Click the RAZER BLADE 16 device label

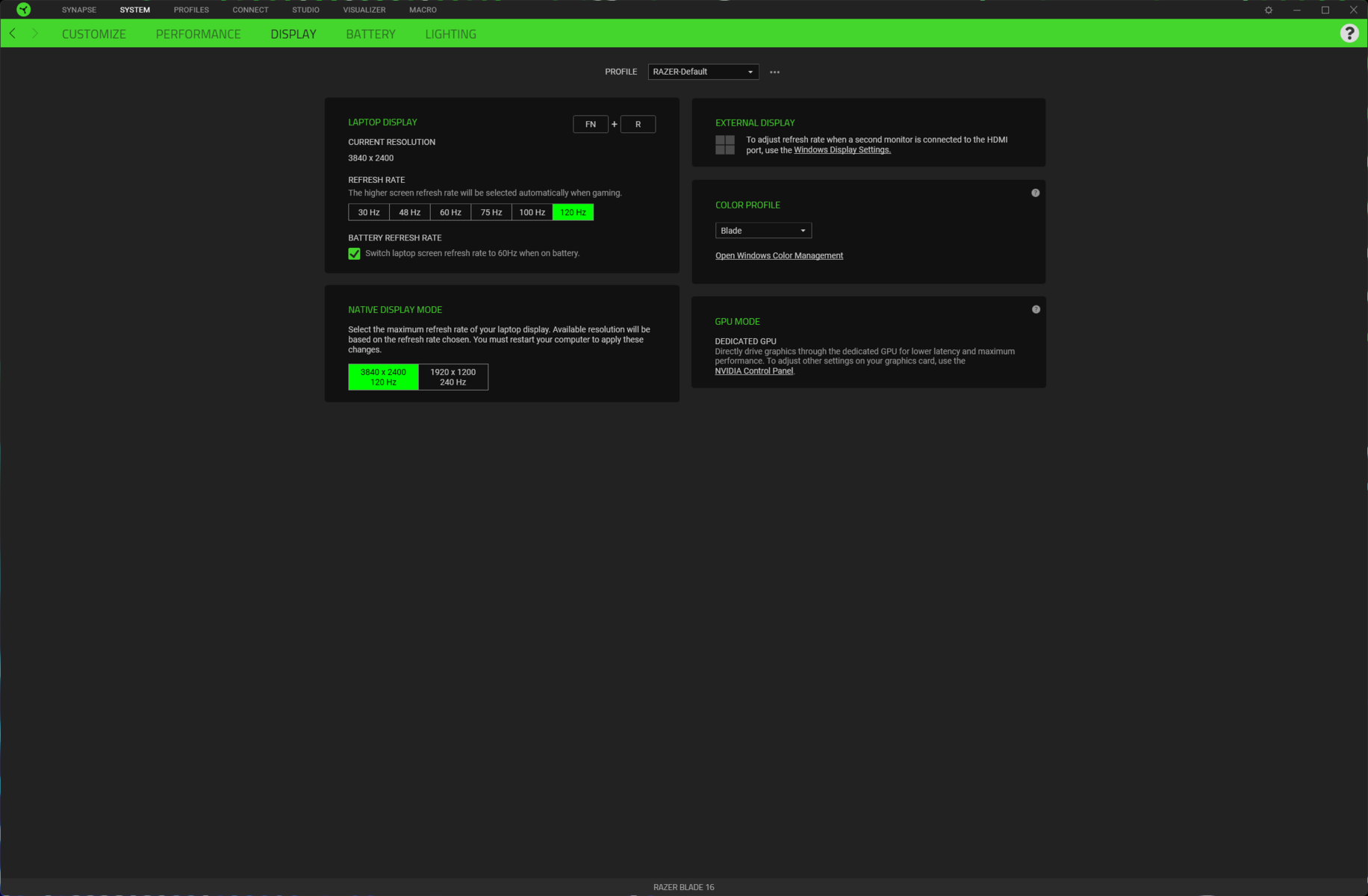pos(684,887)
